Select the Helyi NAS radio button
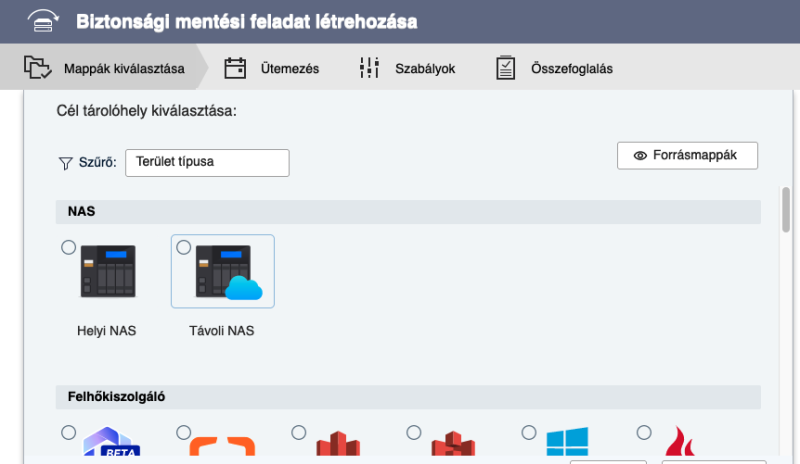Image resolution: width=800 pixels, height=464 pixels. click(68, 248)
